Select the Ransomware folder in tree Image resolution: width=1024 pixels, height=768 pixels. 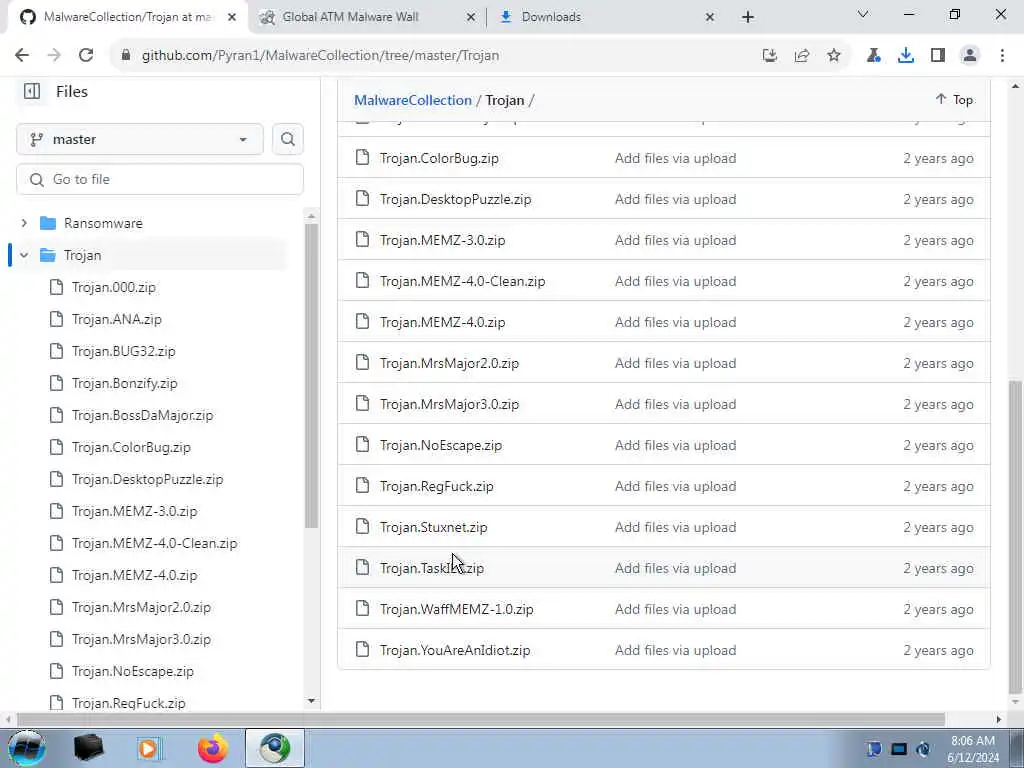pos(103,223)
